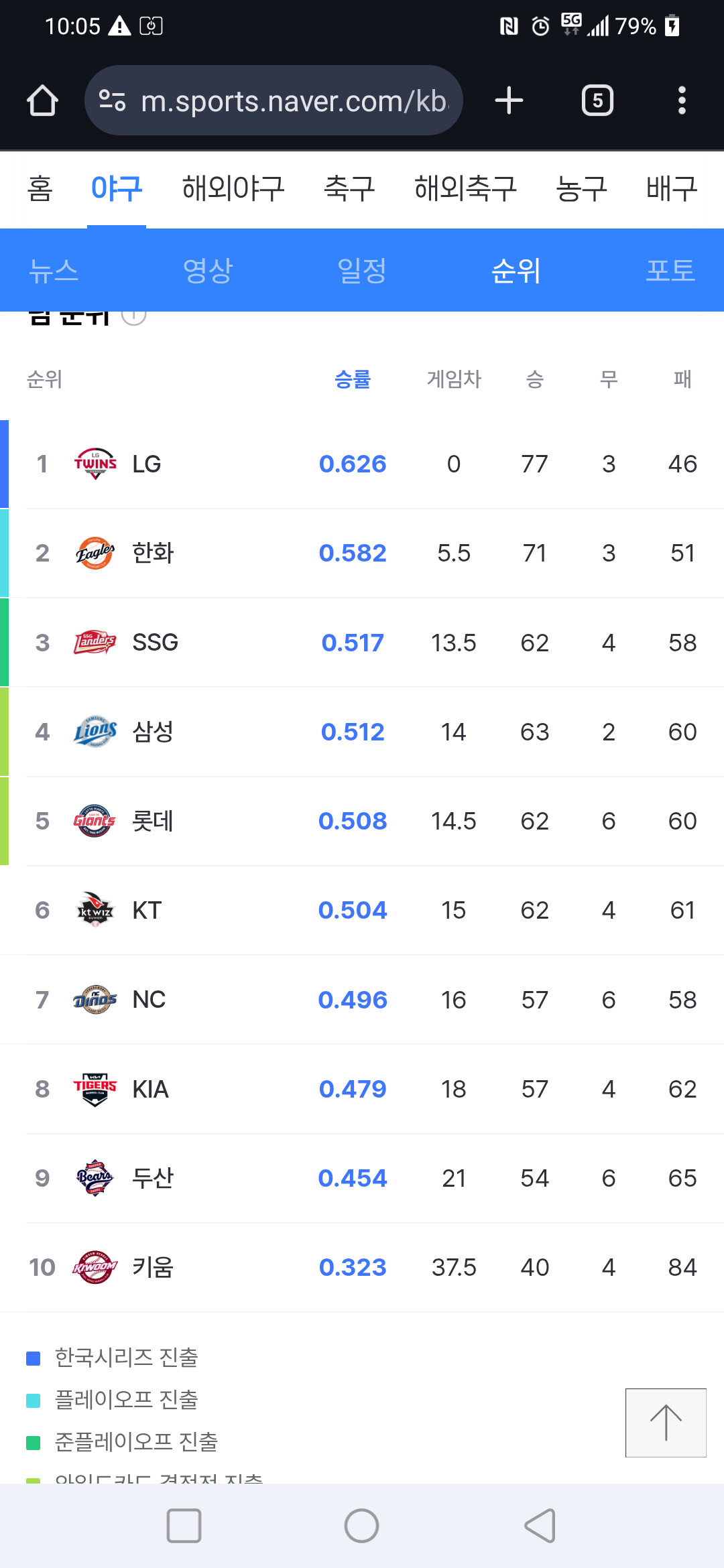The image size is (724, 1568).
Task: Tap the site info icon in address bar
Action: click(112, 101)
